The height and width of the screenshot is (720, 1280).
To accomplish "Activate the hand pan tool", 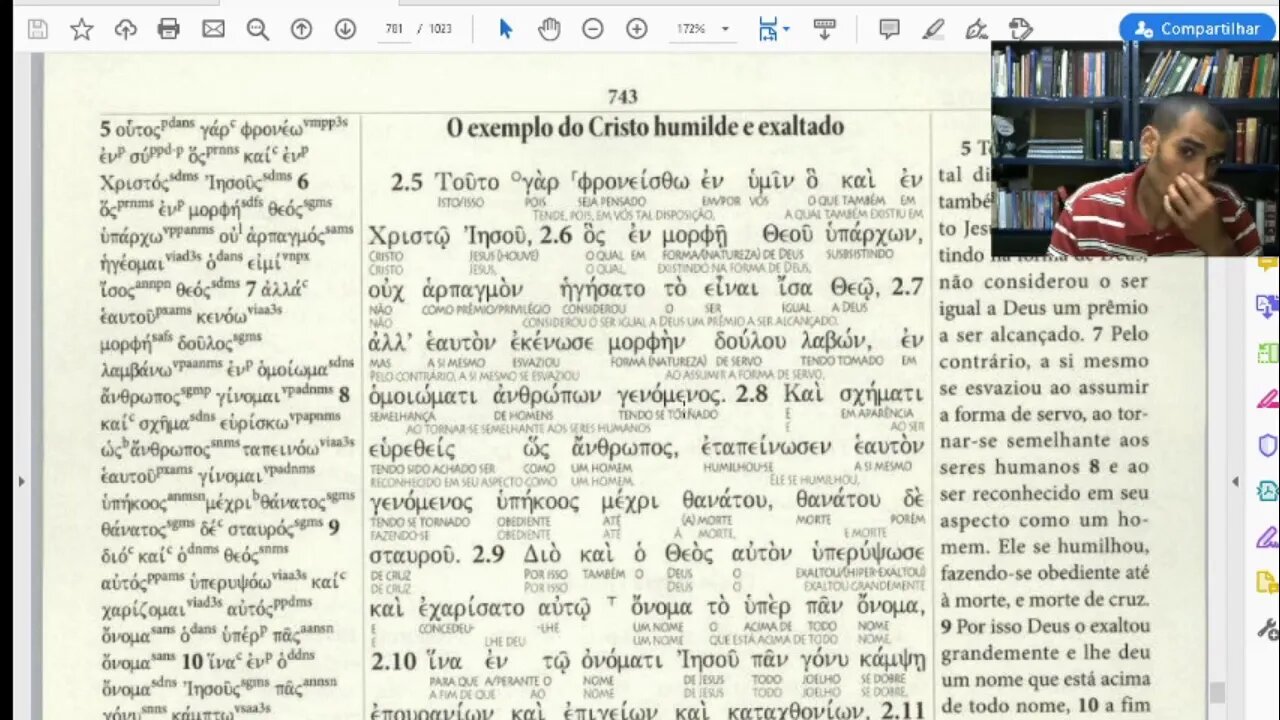I will pos(549,29).
